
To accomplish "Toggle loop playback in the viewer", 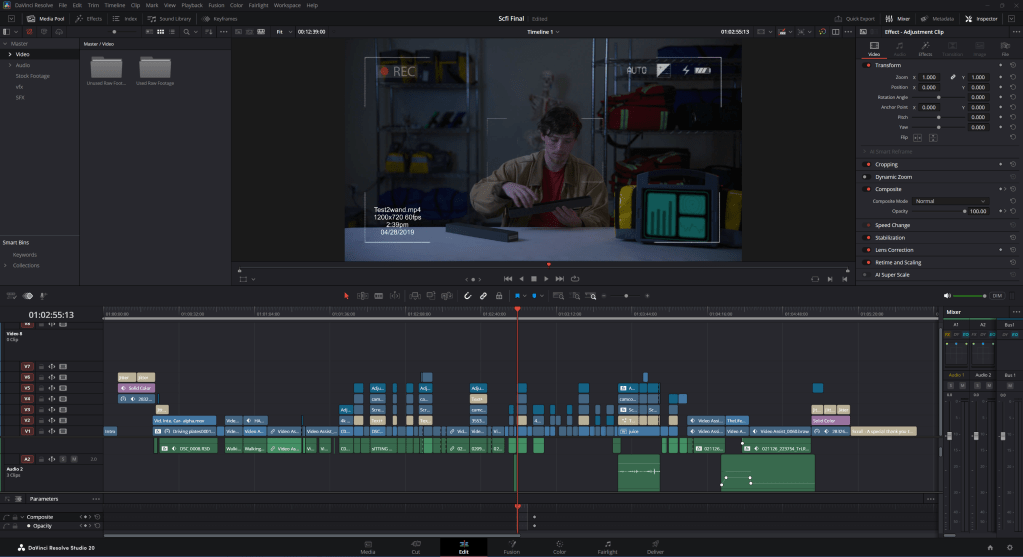I will 574,279.
